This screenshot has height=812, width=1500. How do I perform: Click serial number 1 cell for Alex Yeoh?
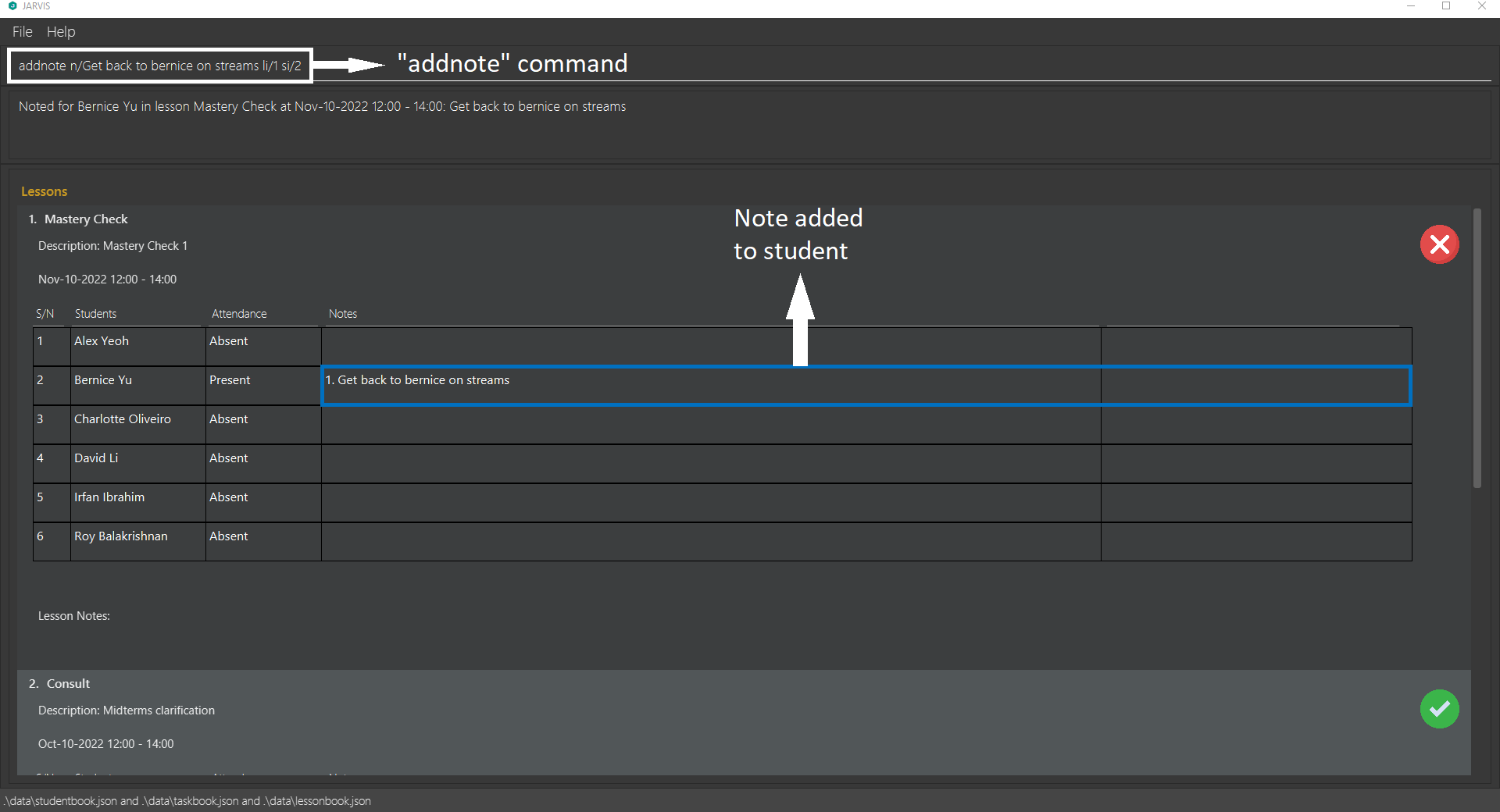coord(52,347)
